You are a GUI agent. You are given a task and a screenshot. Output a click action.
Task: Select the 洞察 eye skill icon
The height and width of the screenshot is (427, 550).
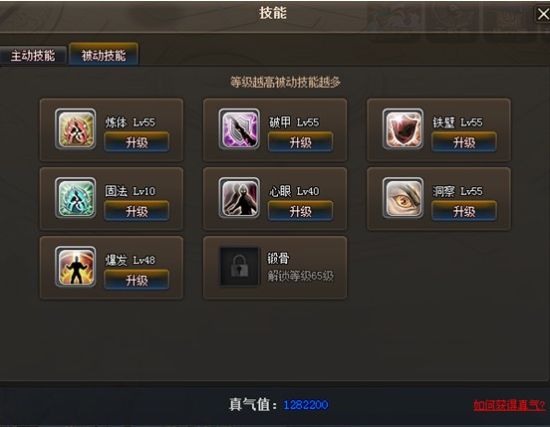click(x=403, y=198)
